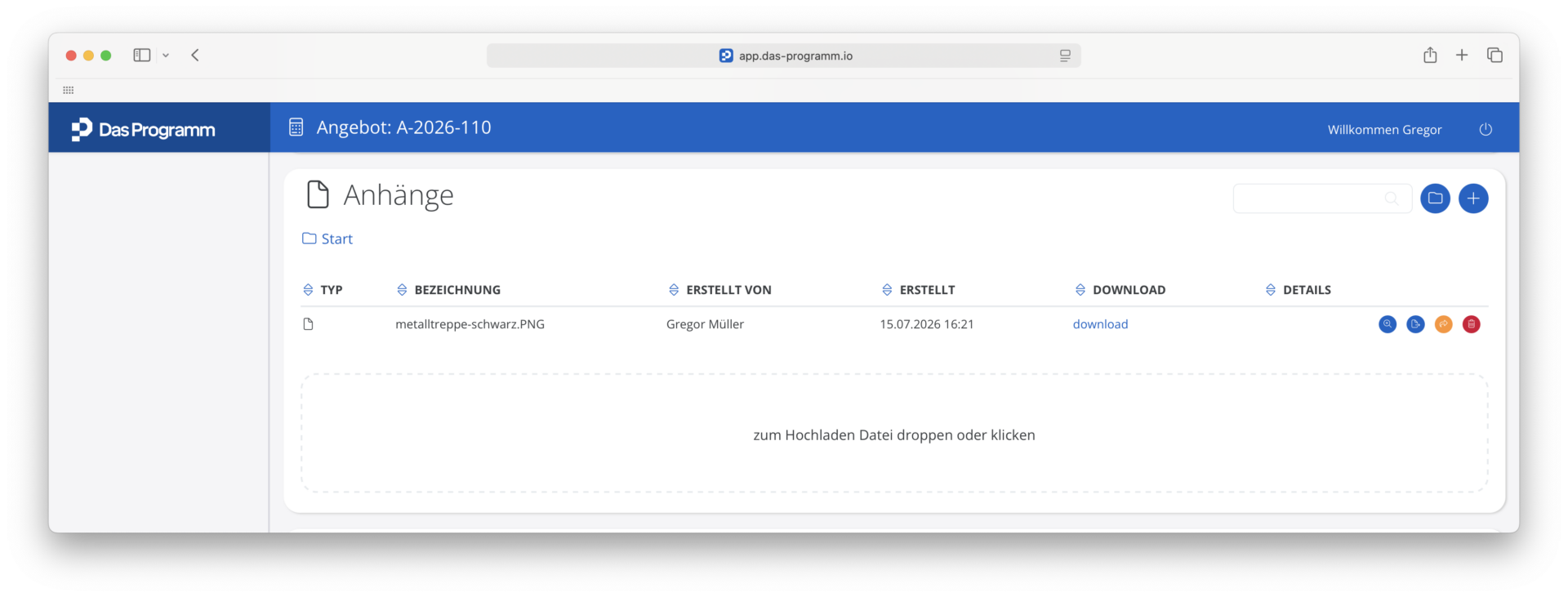This screenshot has width=1568, height=597.
Task: Click the Das Programm logo
Action: pyautogui.click(x=143, y=129)
